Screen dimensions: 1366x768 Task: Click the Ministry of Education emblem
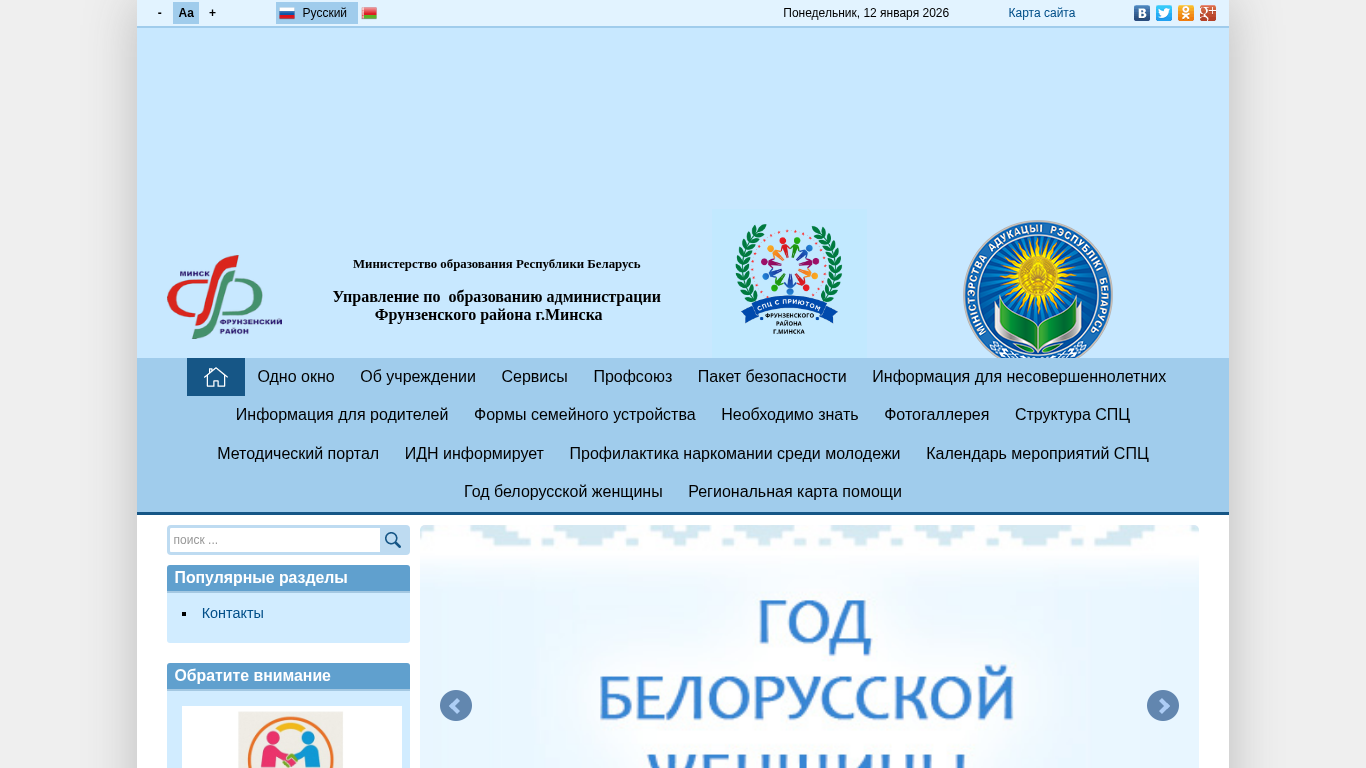(x=1037, y=292)
